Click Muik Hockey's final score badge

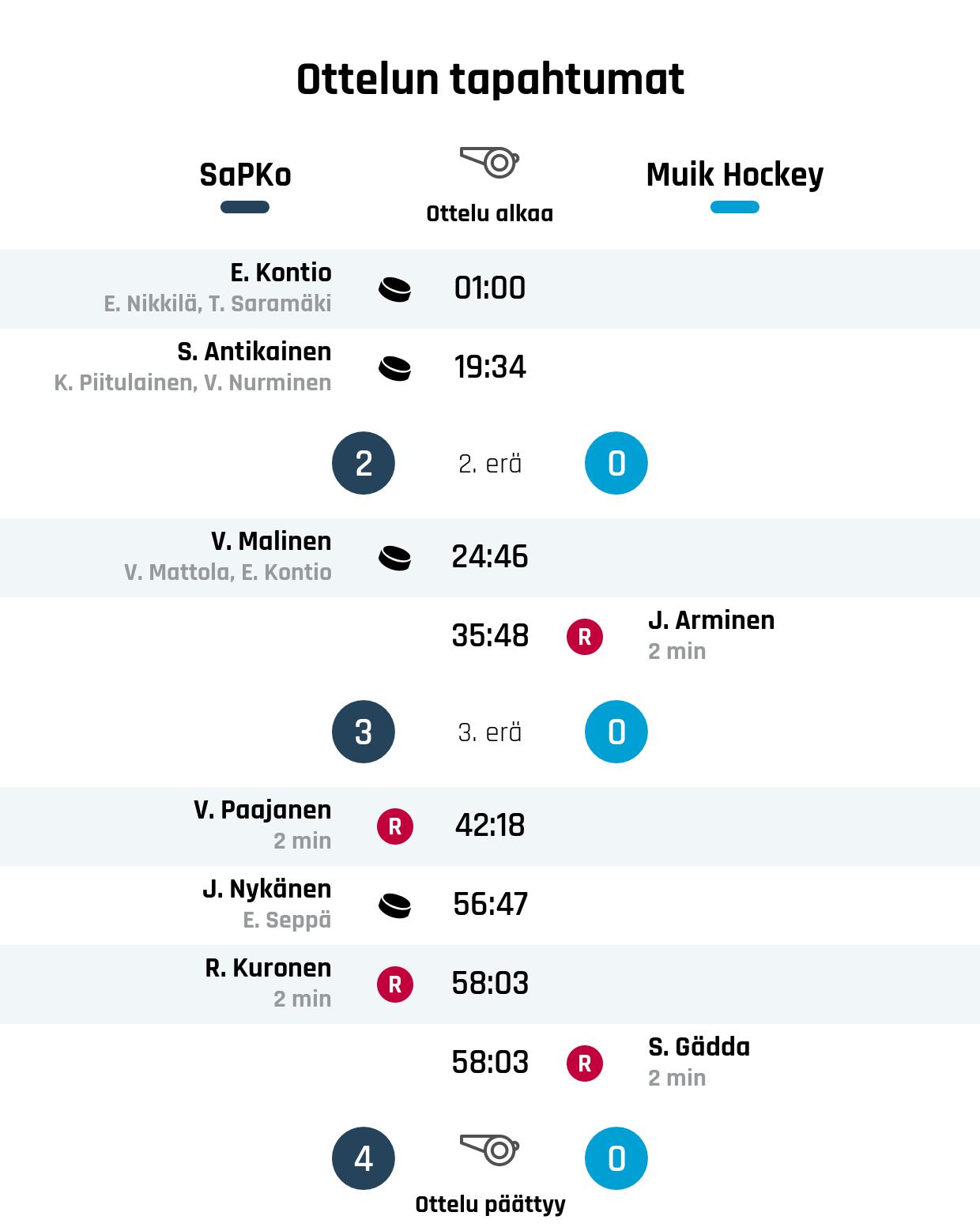click(x=616, y=1158)
